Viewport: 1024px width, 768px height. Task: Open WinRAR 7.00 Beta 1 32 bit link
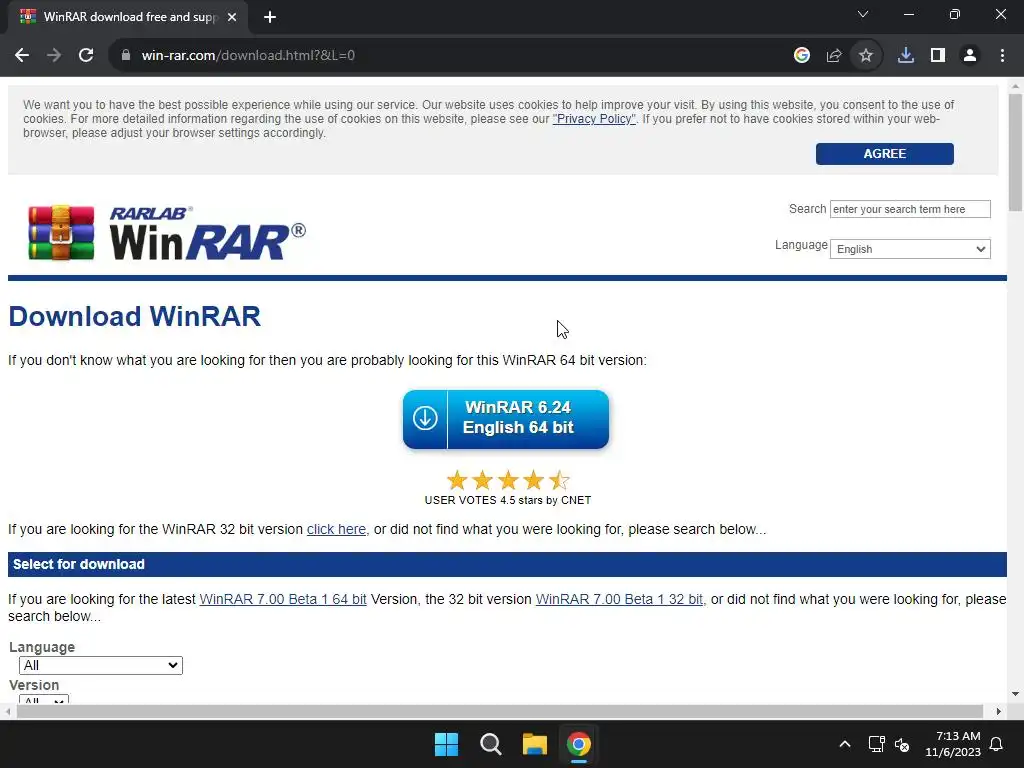click(x=619, y=599)
